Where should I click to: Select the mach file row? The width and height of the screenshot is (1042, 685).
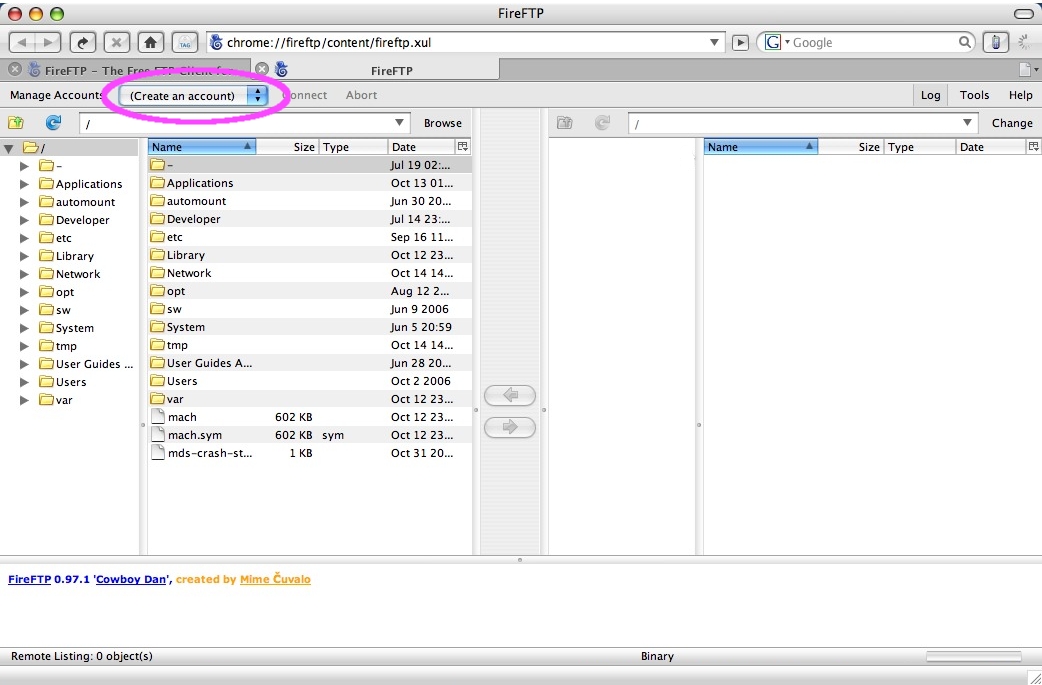[x=310, y=417]
